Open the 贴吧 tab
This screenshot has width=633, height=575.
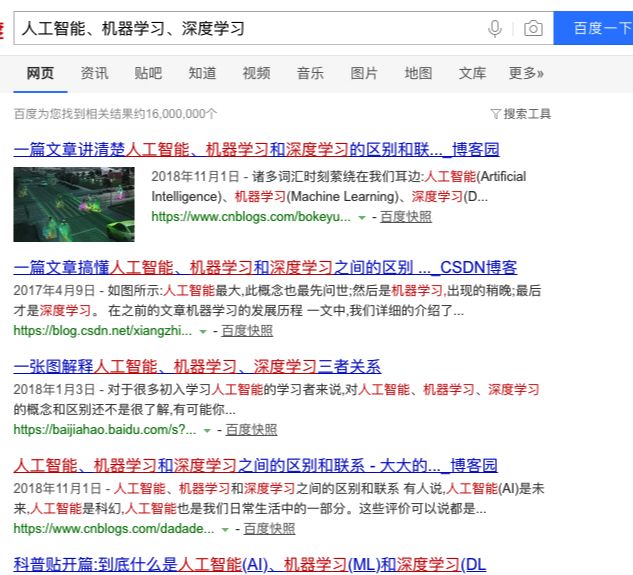[148, 73]
